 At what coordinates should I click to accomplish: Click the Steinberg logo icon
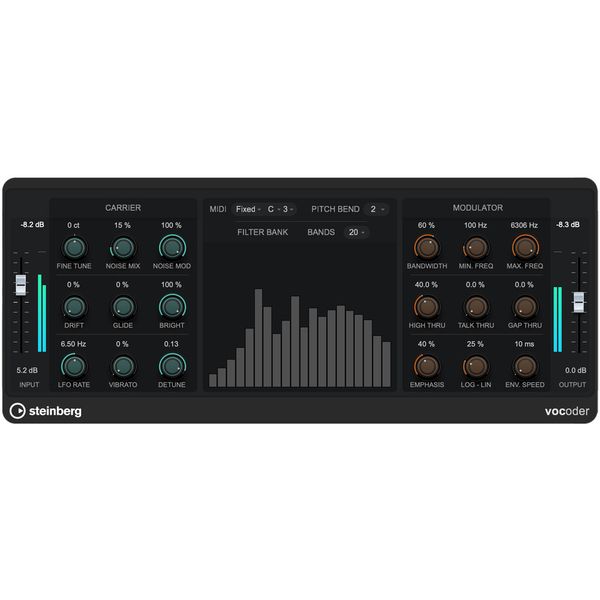(17, 411)
